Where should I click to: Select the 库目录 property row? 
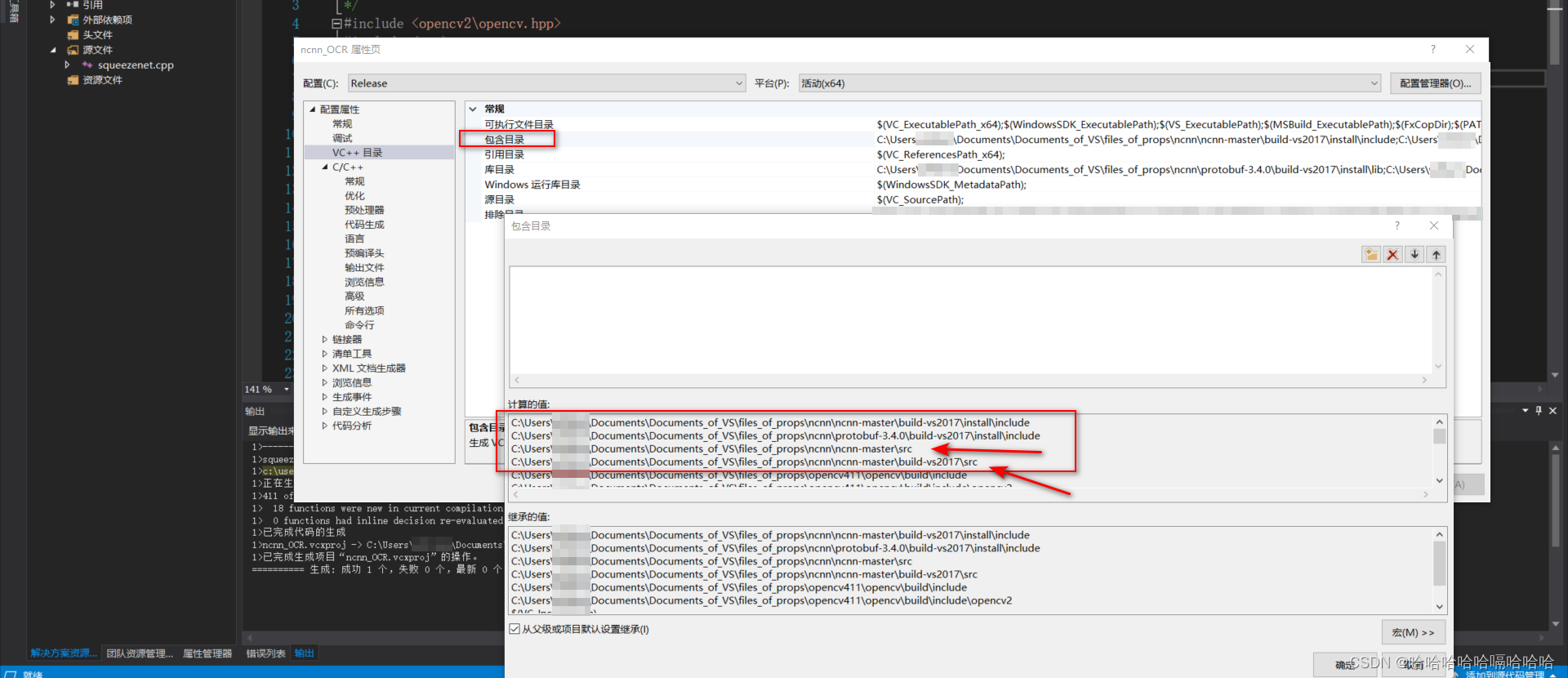[x=973, y=169]
